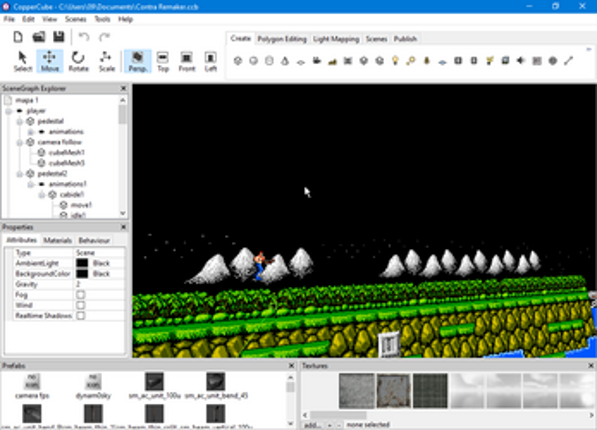Open the View menu
Screen dimensions: 597x430
[x=49, y=19]
